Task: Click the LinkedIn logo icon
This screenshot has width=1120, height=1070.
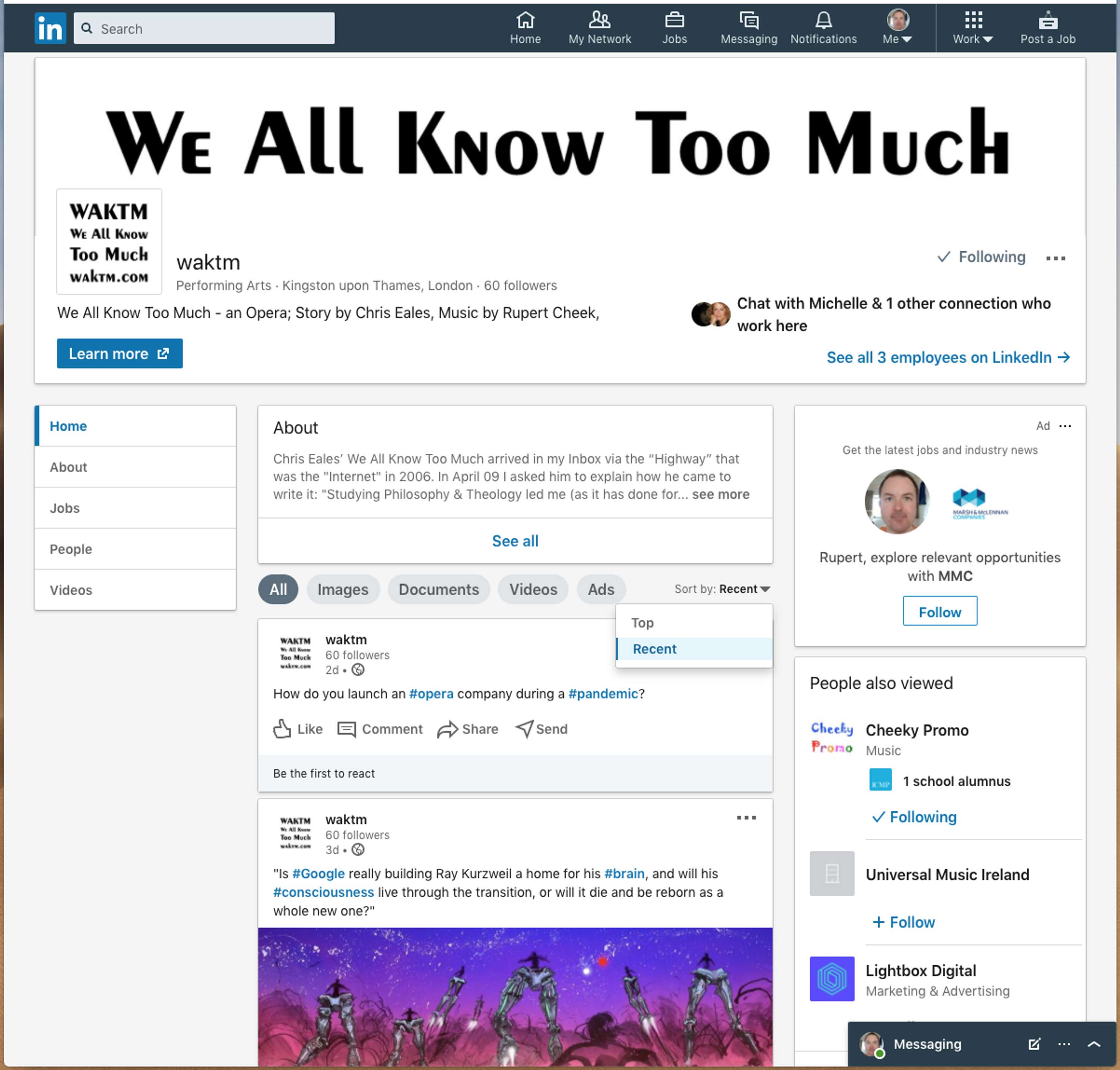Action: point(50,28)
